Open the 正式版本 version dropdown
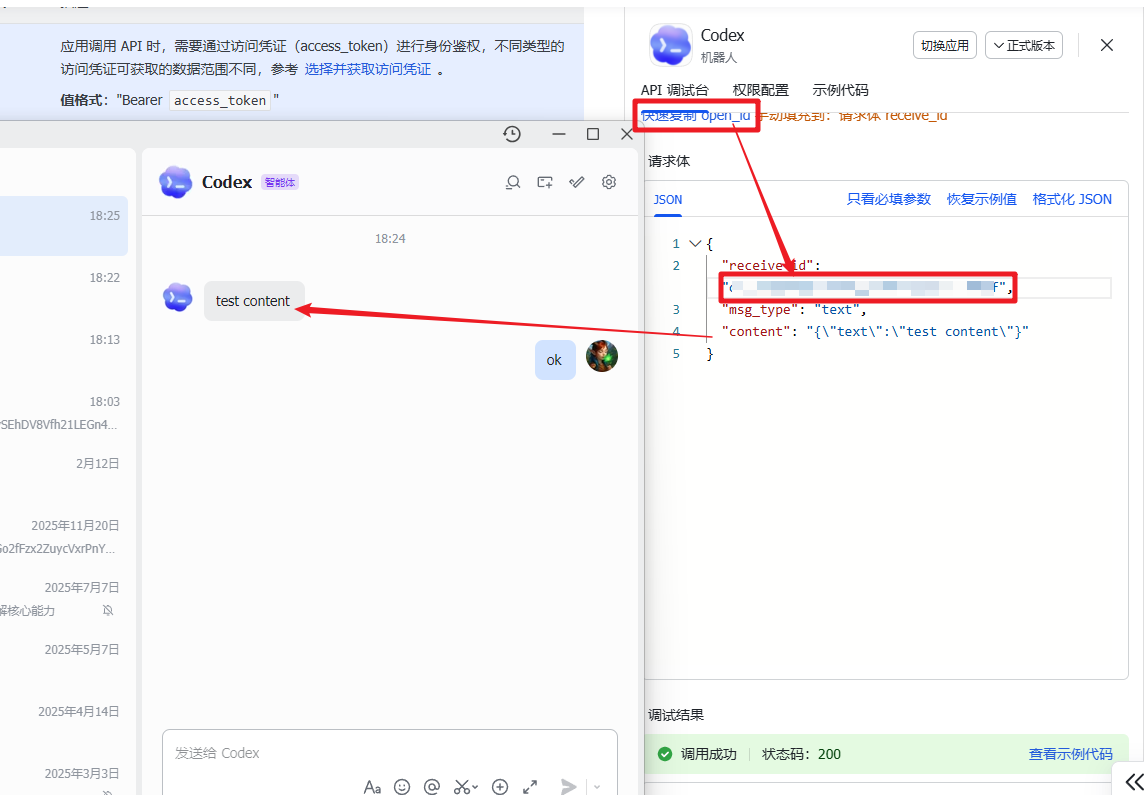 pos(1024,45)
